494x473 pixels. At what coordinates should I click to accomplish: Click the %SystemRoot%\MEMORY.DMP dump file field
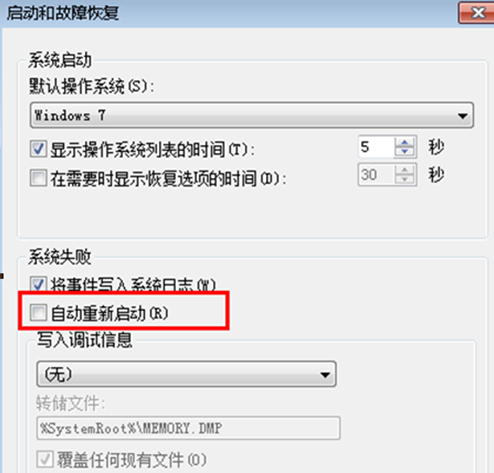(x=188, y=428)
